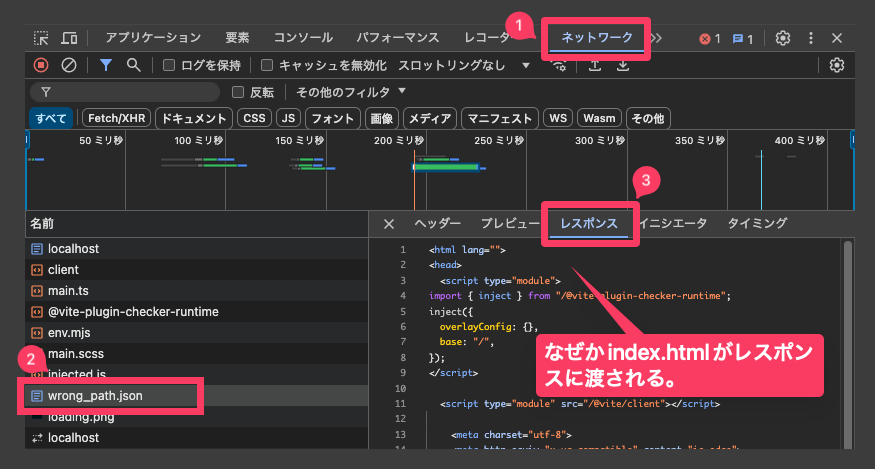Open the タイミング details tab
875x469 pixels.
pos(757,223)
